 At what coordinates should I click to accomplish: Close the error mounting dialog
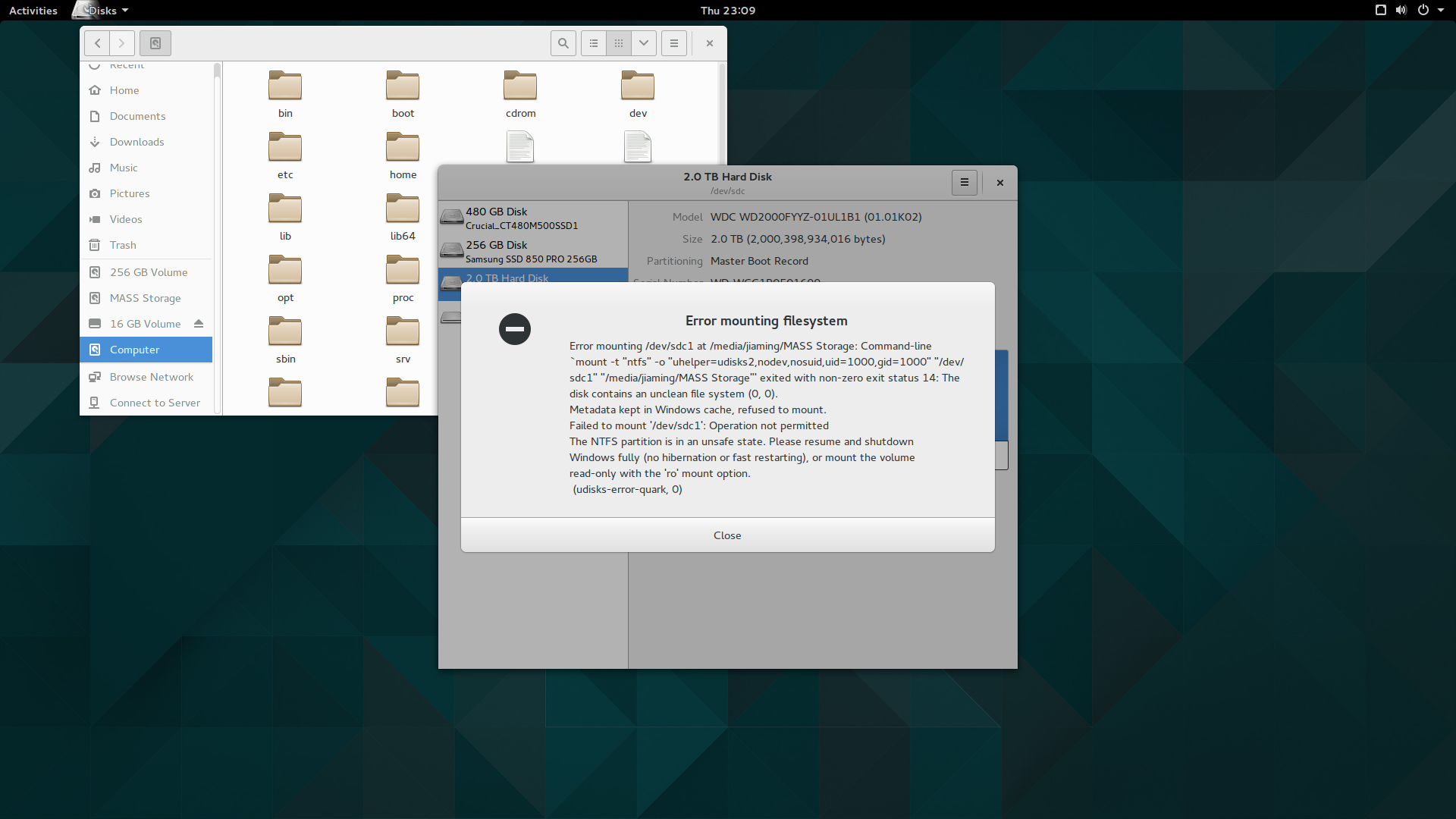coord(727,535)
